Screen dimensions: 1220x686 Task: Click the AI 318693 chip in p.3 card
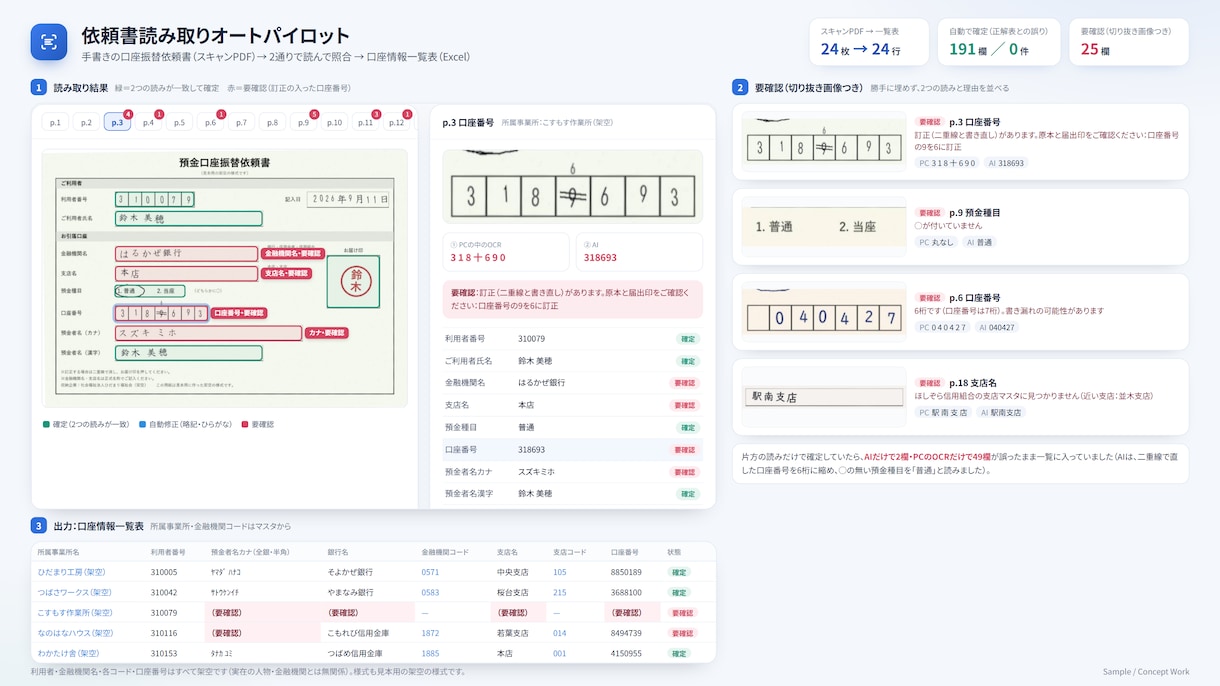(1006, 163)
